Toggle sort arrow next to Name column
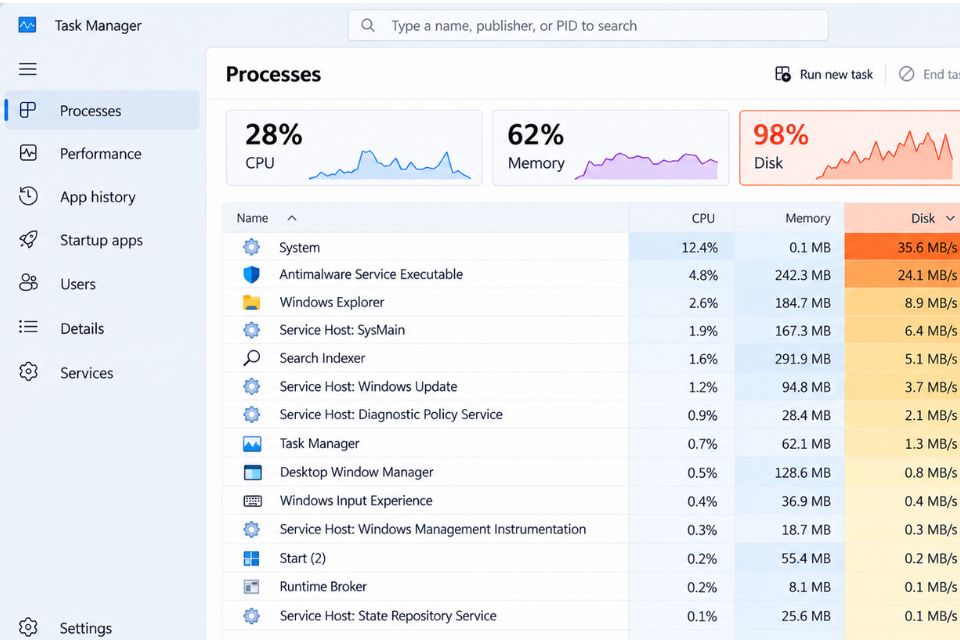Viewport: 960px width, 640px height. point(292,218)
